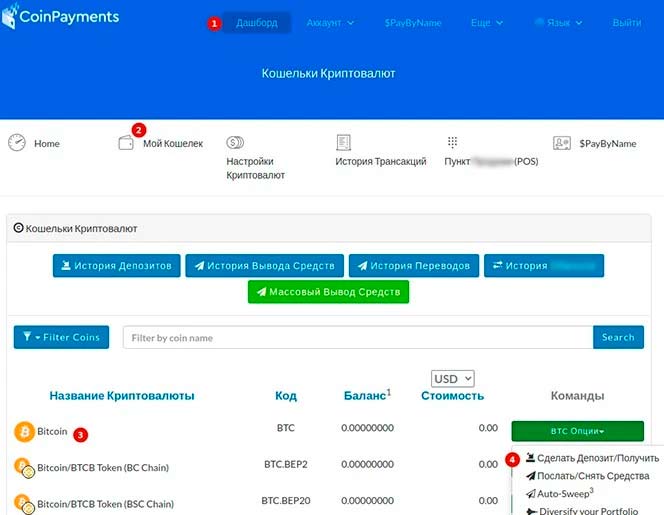Click the Bitcoin BEP2 token icon
This screenshot has height=515, width=664.
point(23,467)
